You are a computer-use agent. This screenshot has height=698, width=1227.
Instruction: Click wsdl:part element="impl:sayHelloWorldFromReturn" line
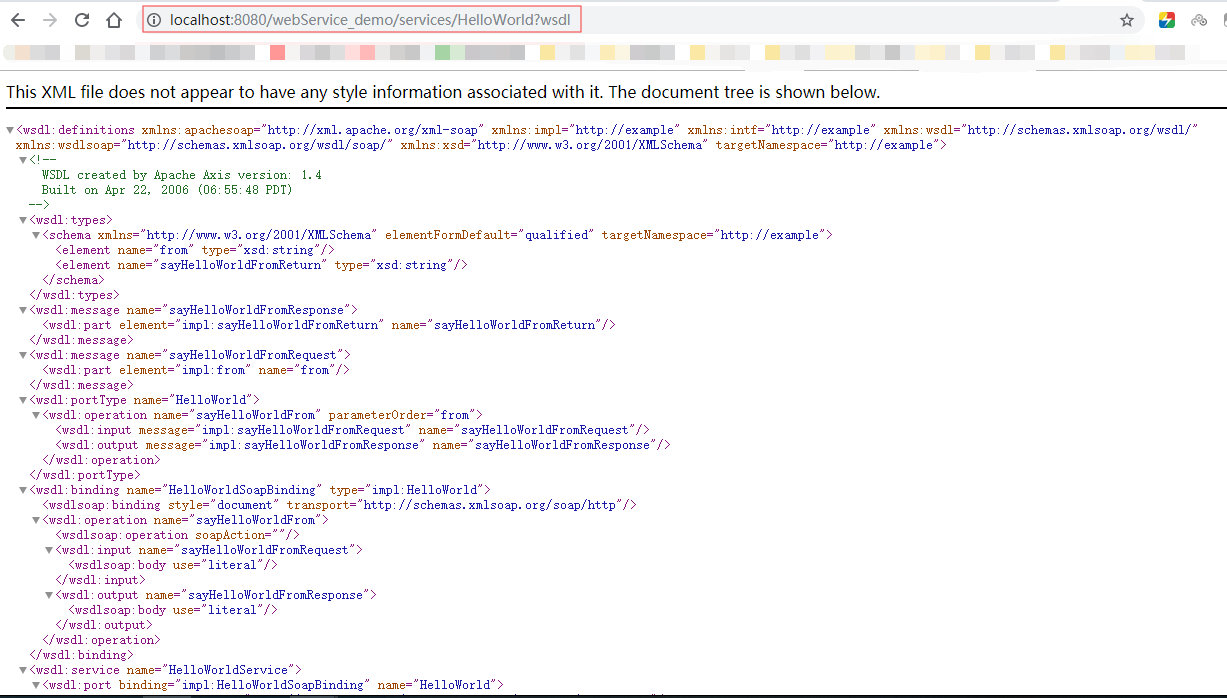[x=329, y=325]
